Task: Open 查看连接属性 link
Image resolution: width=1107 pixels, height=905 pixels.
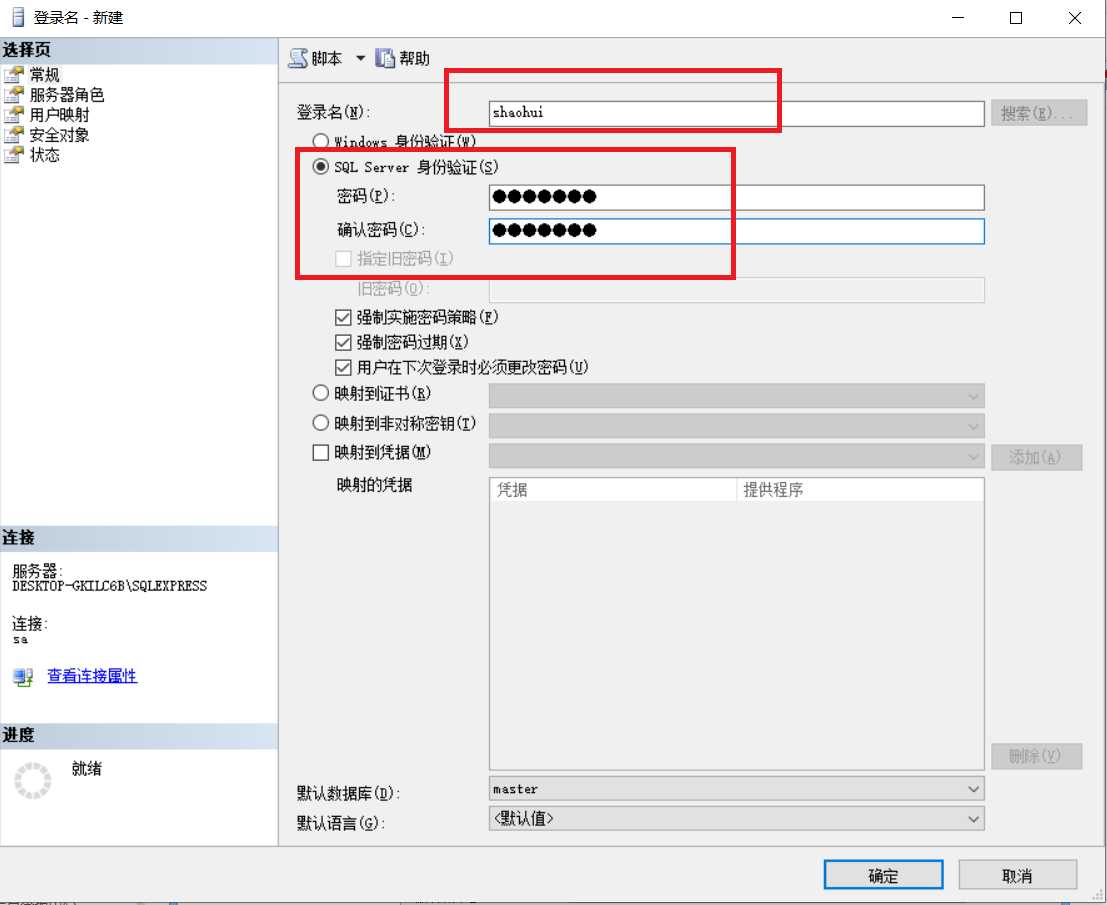Action: pos(92,676)
